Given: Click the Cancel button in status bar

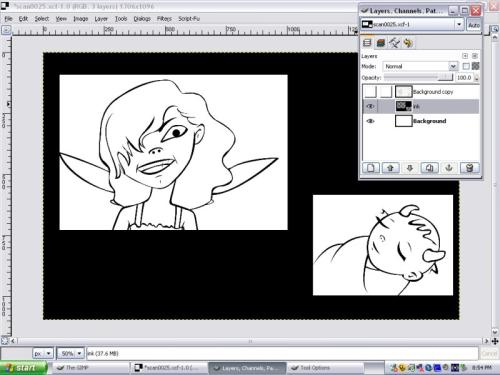Looking at the screenshot, I should tap(489, 353).
